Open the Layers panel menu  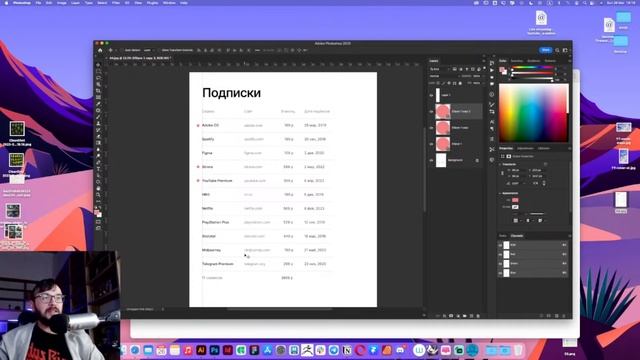[x=484, y=61]
